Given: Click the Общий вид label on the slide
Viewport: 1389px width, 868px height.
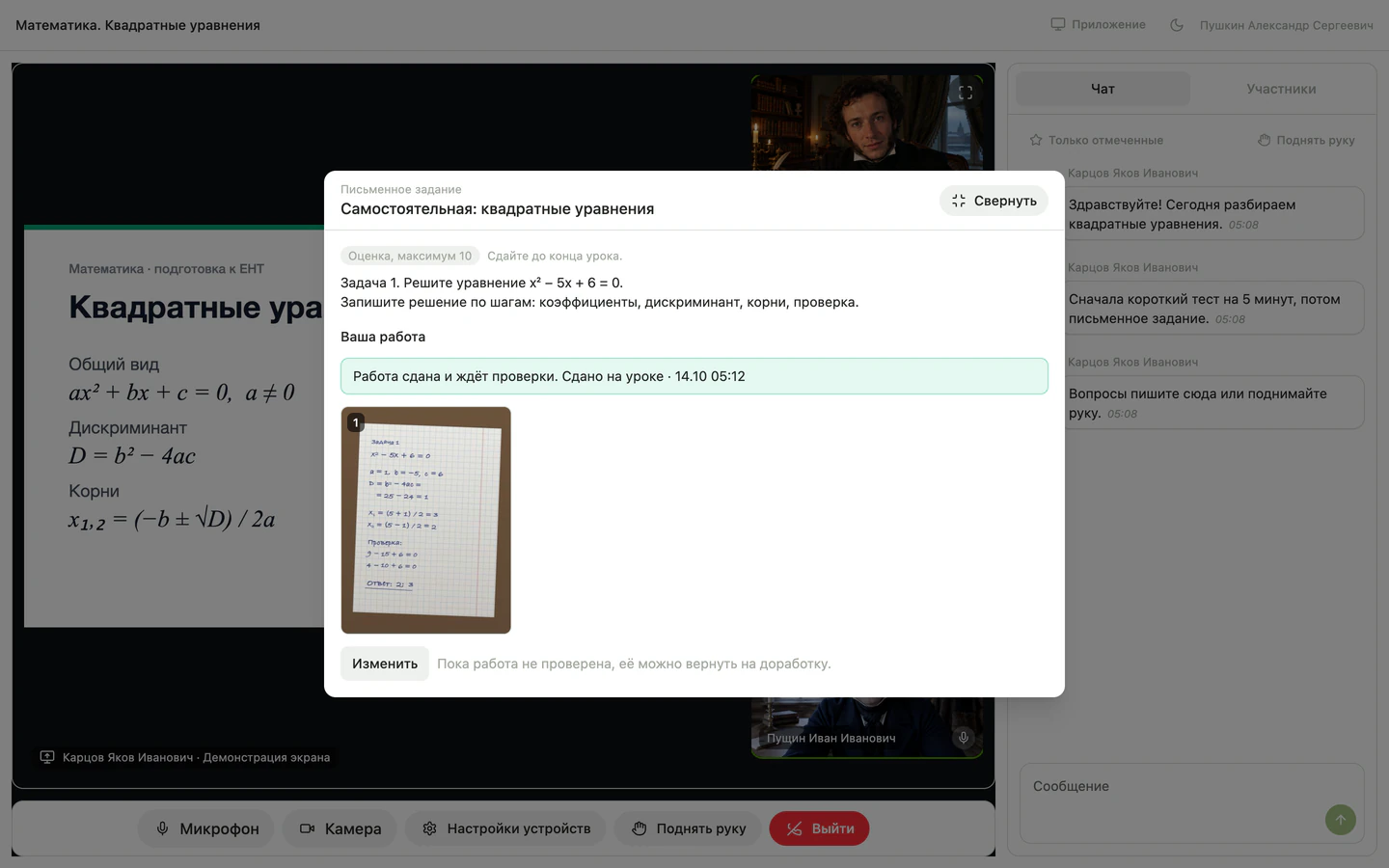Looking at the screenshot, I should [x=114, y=364].
